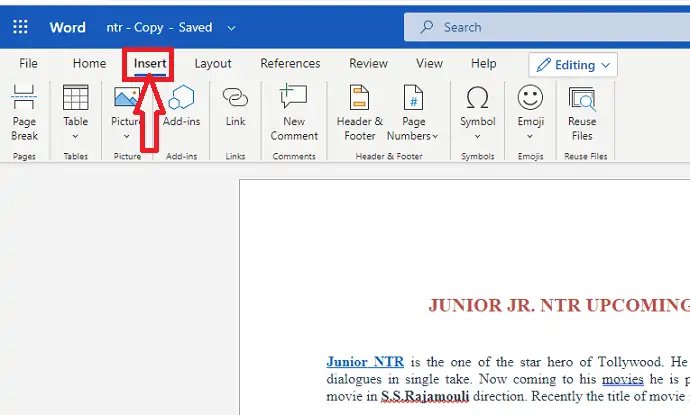Expand the Page Numbers dropdown arrow
The image size is (690, 415).
pos(435,136)
